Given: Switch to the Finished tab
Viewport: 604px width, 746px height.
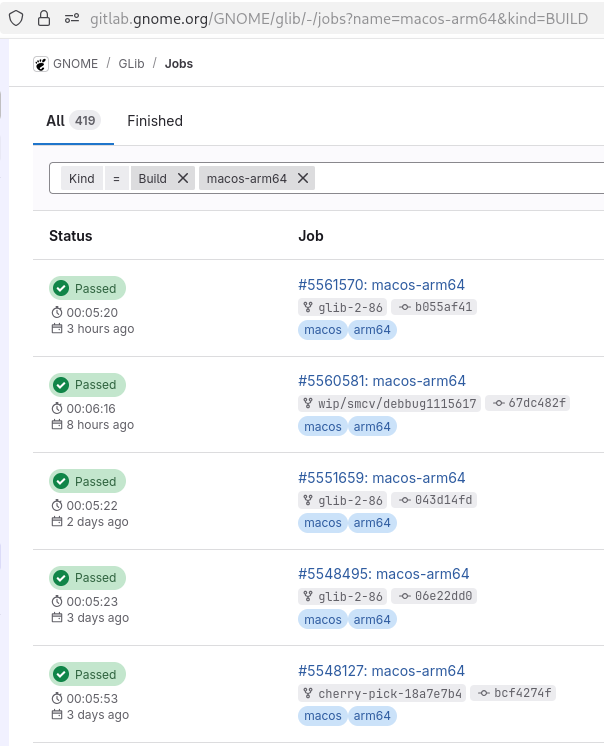Looking at the screenshot, I should click(x=155, y=121).
